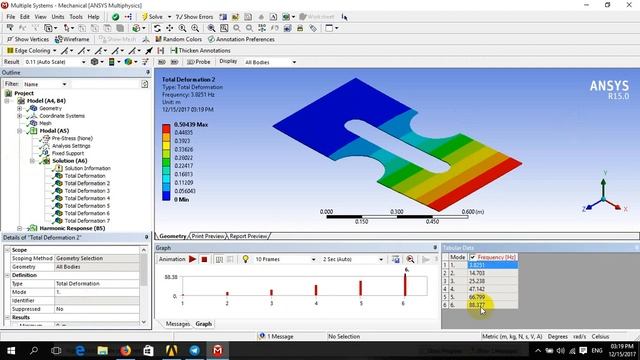Screen dimensions: 640x360
Task: Click the 1 Message status entry
Action: [x=276, y=336]
